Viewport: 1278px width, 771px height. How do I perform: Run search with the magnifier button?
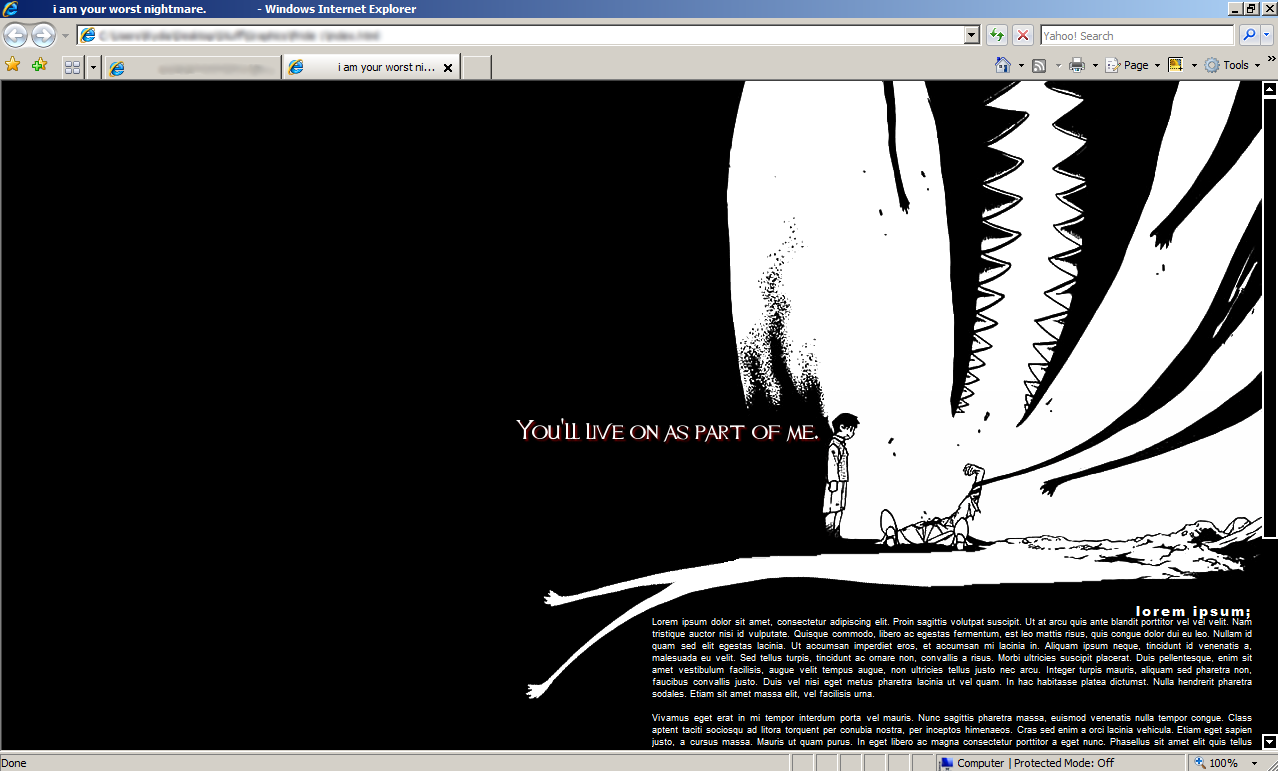coord(1249,35)
